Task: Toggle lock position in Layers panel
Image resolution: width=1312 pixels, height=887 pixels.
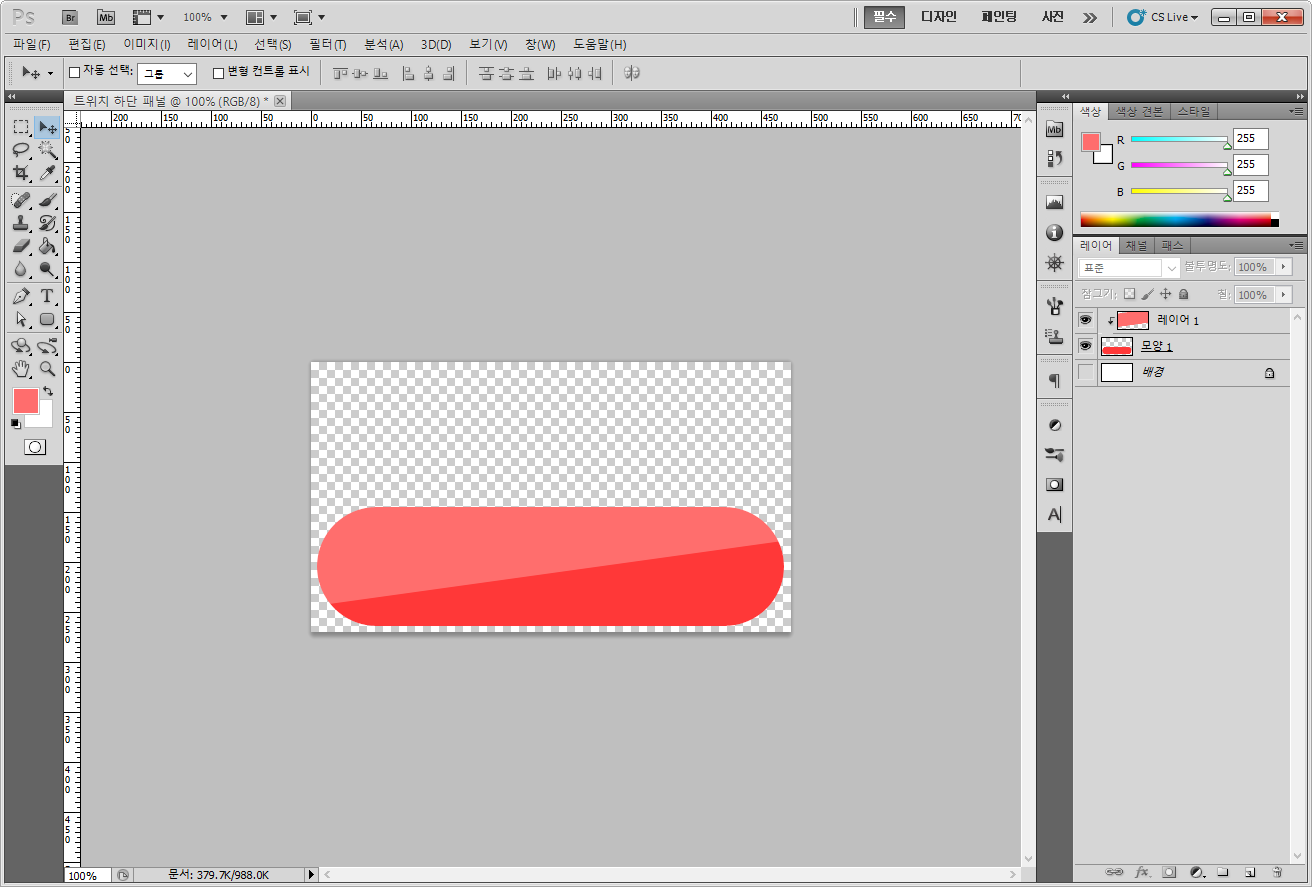Action: [x=1165, y=294]
